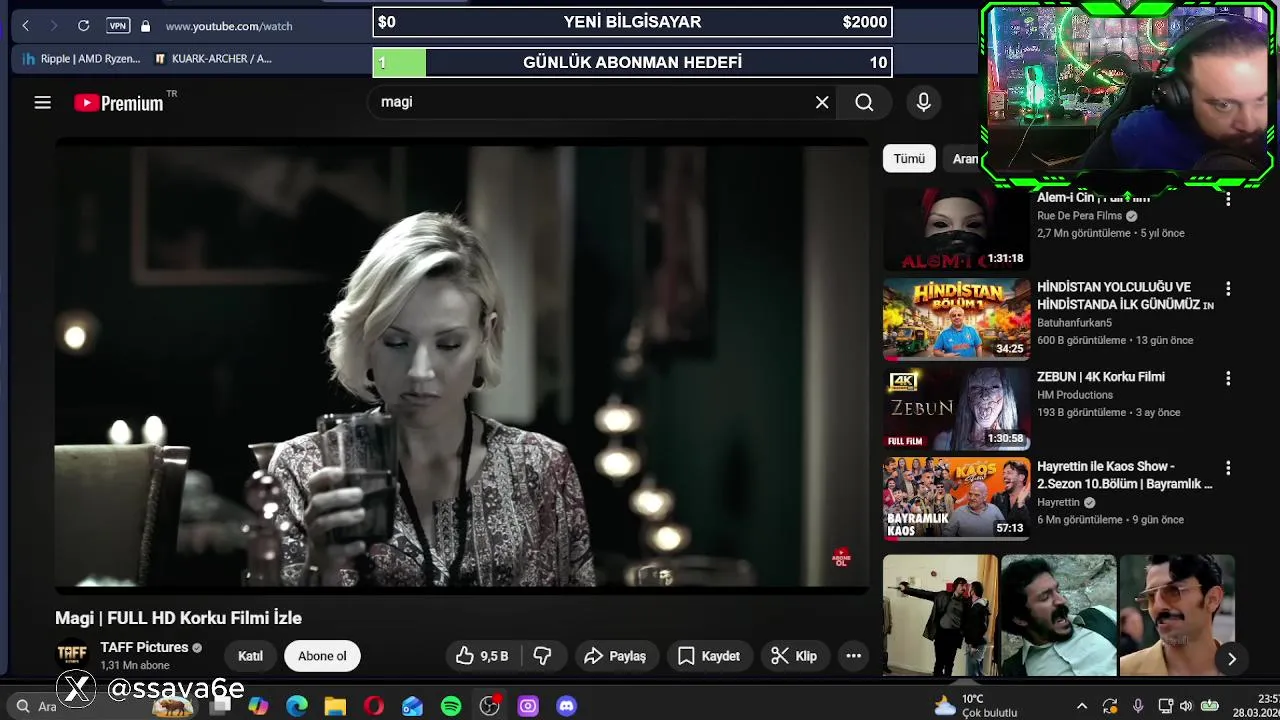Open volume control in system tray

click(x=1186, y=706)
